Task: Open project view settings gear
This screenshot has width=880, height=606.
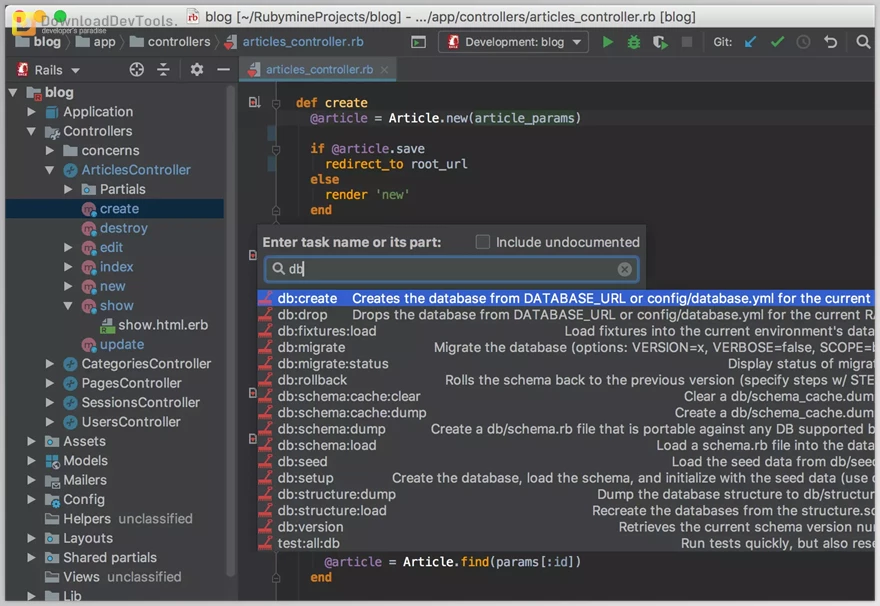Action: click(196, 70)
